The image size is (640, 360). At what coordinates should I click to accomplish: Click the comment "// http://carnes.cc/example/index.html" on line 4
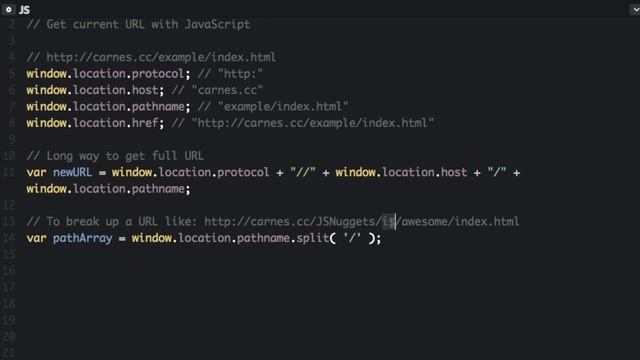coord(151,57)
